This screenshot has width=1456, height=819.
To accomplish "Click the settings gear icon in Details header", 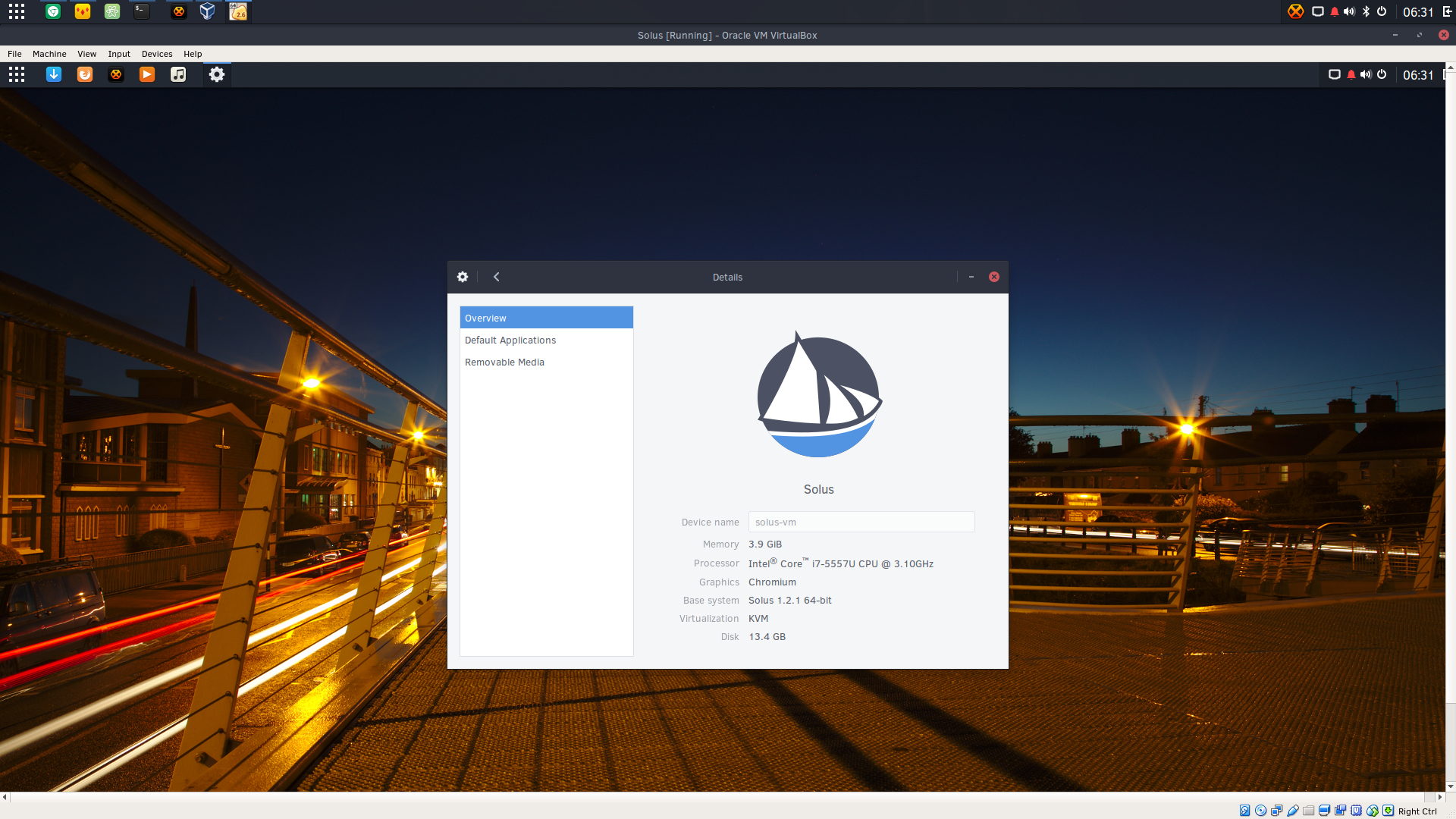I will (463, 277).
